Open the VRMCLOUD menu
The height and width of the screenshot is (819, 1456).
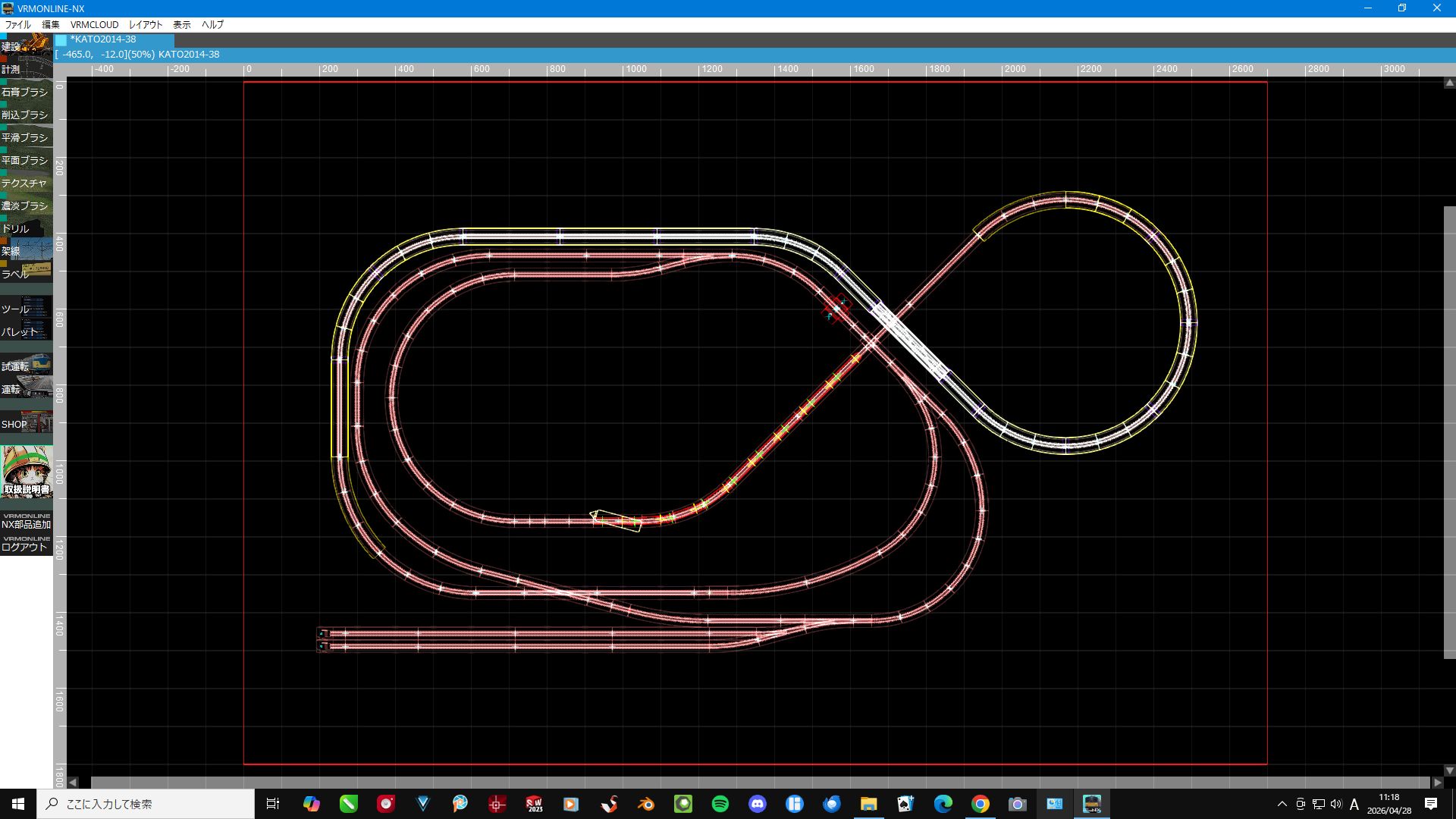pyautogui.click(x=94, y=24)
